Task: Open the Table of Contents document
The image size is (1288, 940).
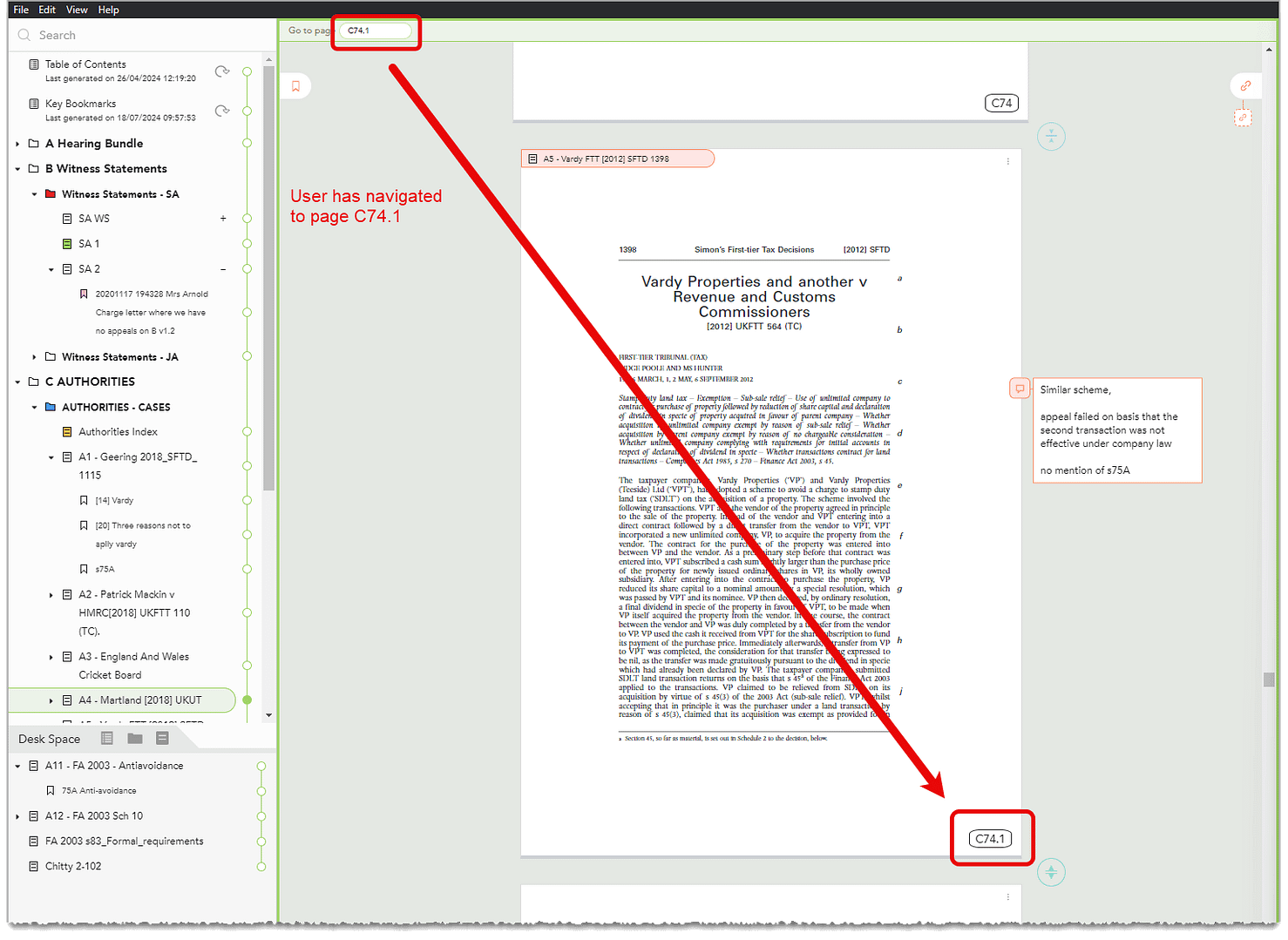Action: coord(85,64)
